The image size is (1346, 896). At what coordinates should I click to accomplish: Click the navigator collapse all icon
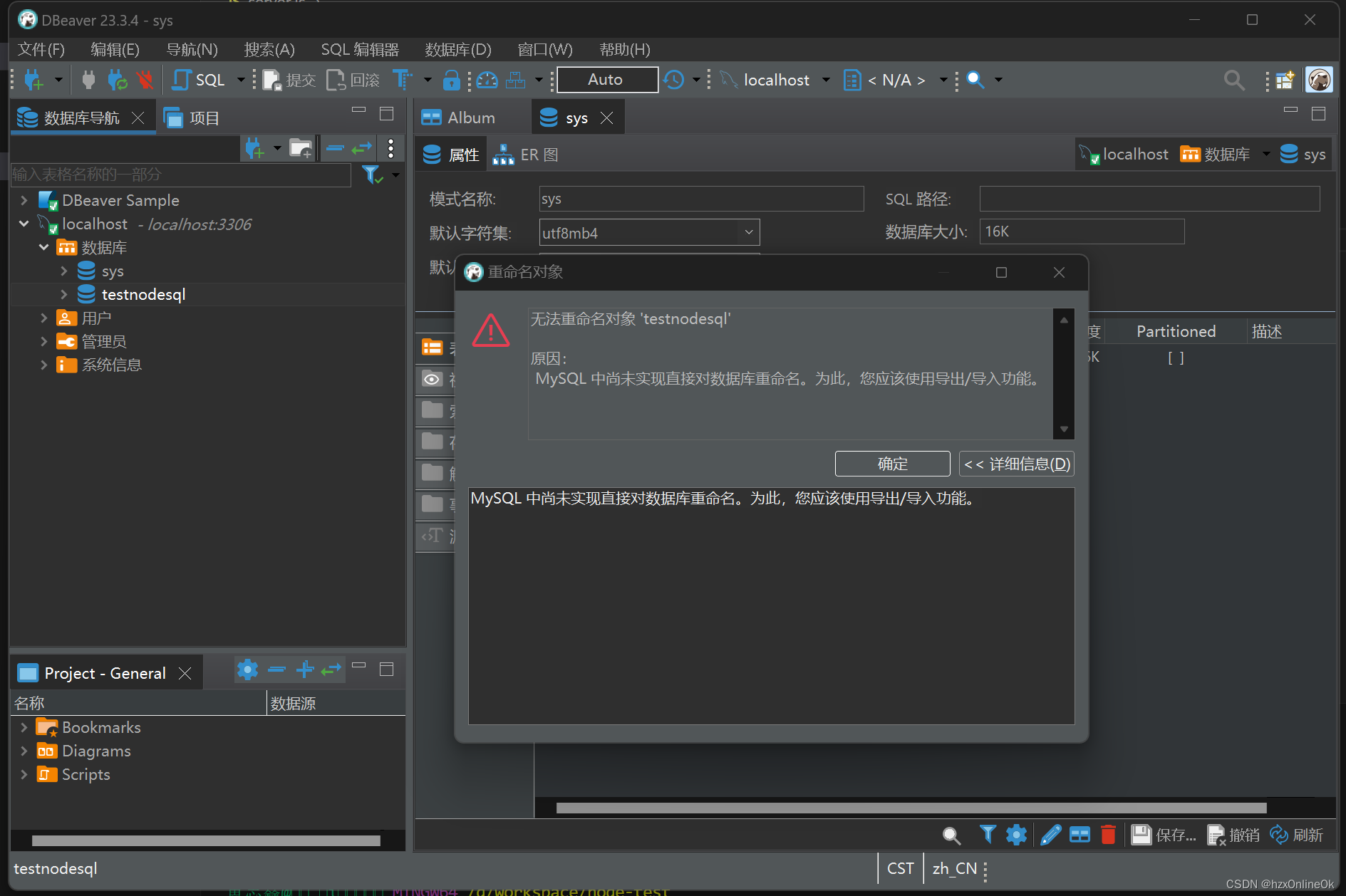[x=335, y=148]
